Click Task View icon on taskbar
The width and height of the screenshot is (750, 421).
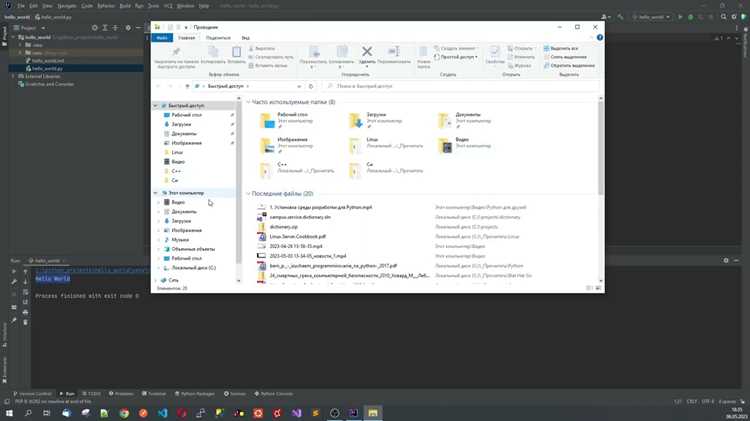pyautogui.click(x=46, y=413)
